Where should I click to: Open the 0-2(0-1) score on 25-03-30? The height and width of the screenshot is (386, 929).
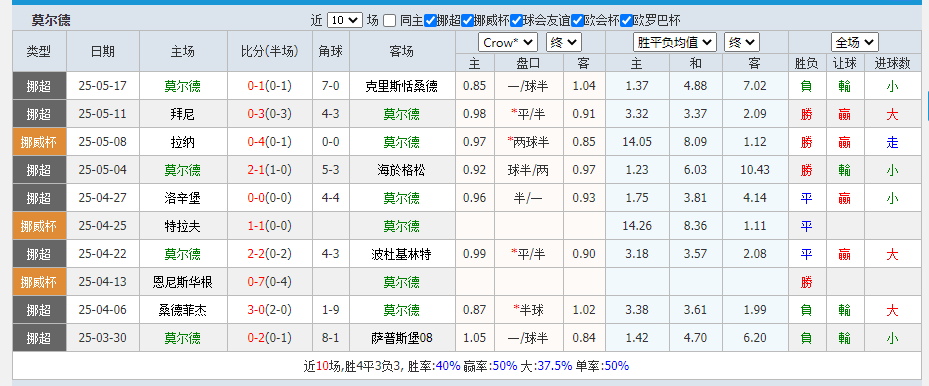[270, 339]
